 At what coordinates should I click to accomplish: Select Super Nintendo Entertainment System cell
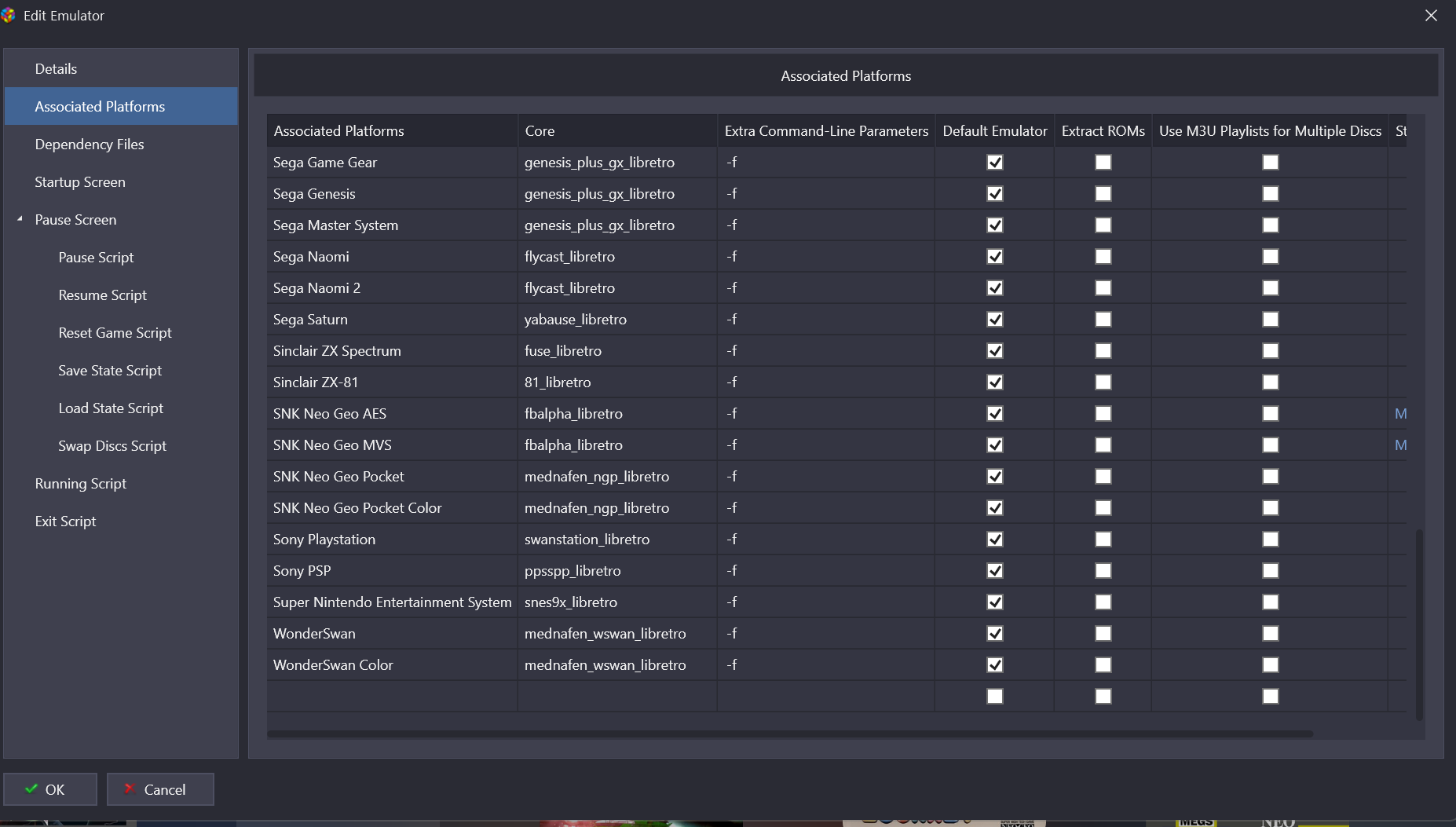tap(392, 602)
